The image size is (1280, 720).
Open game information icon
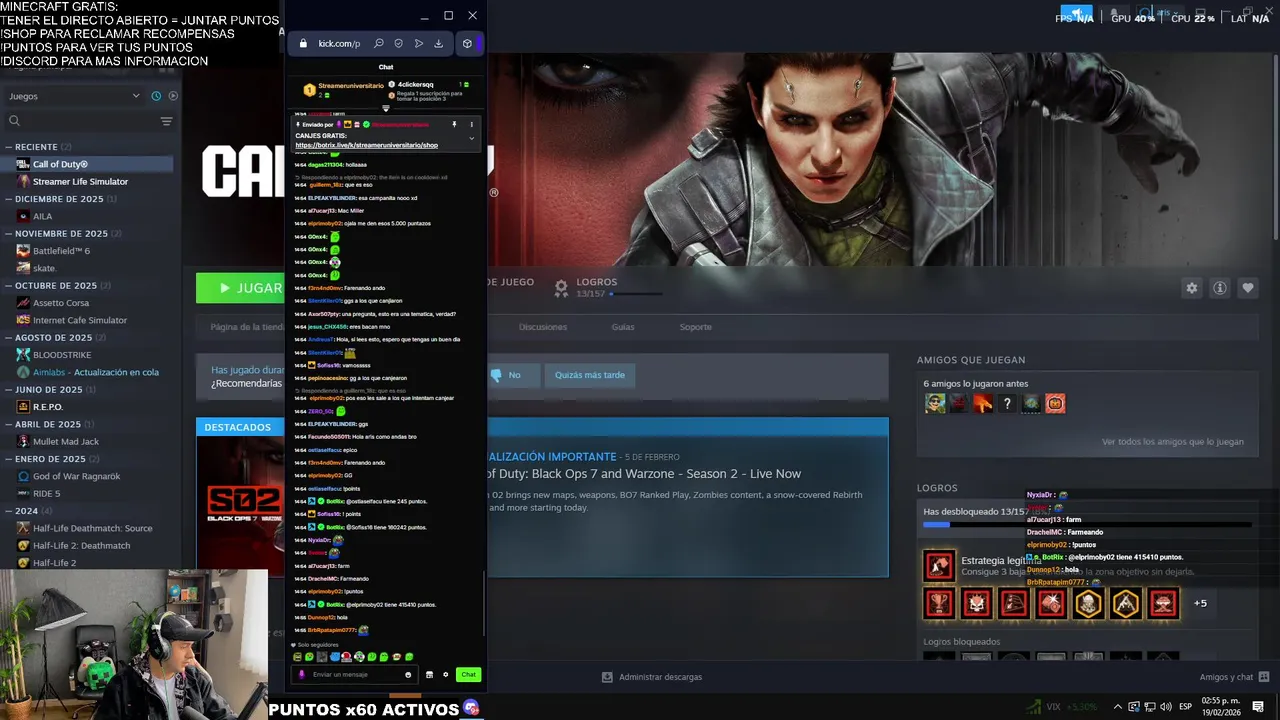point(1220,288)
